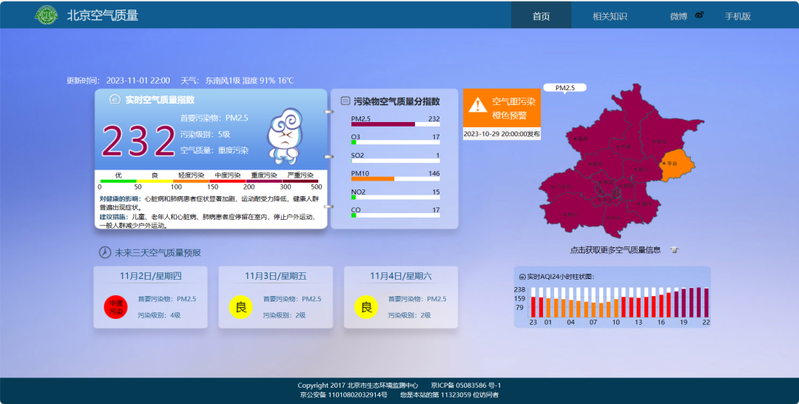This screenshot has width=799, height=404.
Task: Click the 238 label on the AQI chart axis
Action: click(519, 289)
